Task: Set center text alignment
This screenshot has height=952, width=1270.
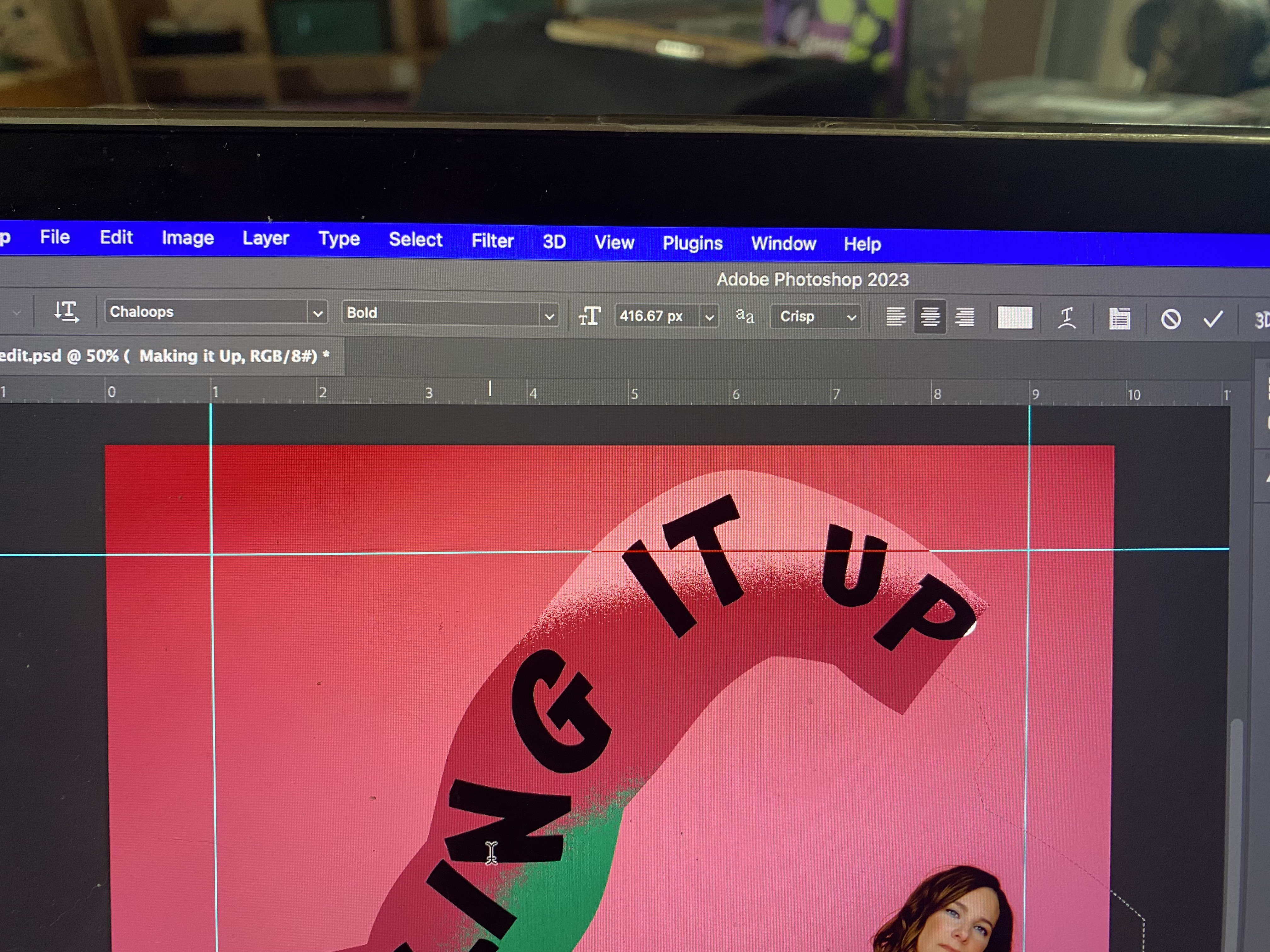Action: point(930,317)
